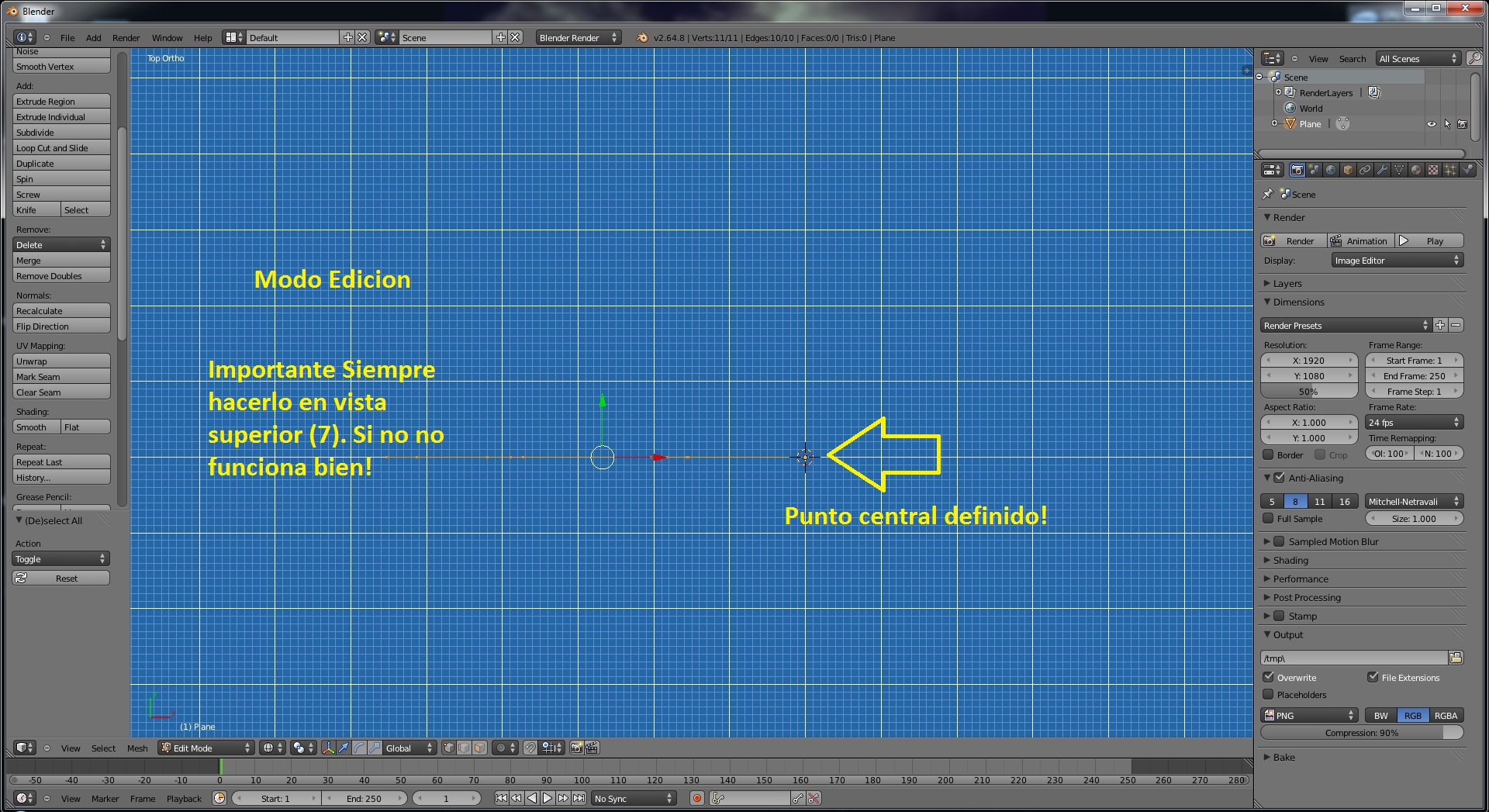Open the Window menu
The height and width of the screenshot is (812, 1489).
[167, 37]
